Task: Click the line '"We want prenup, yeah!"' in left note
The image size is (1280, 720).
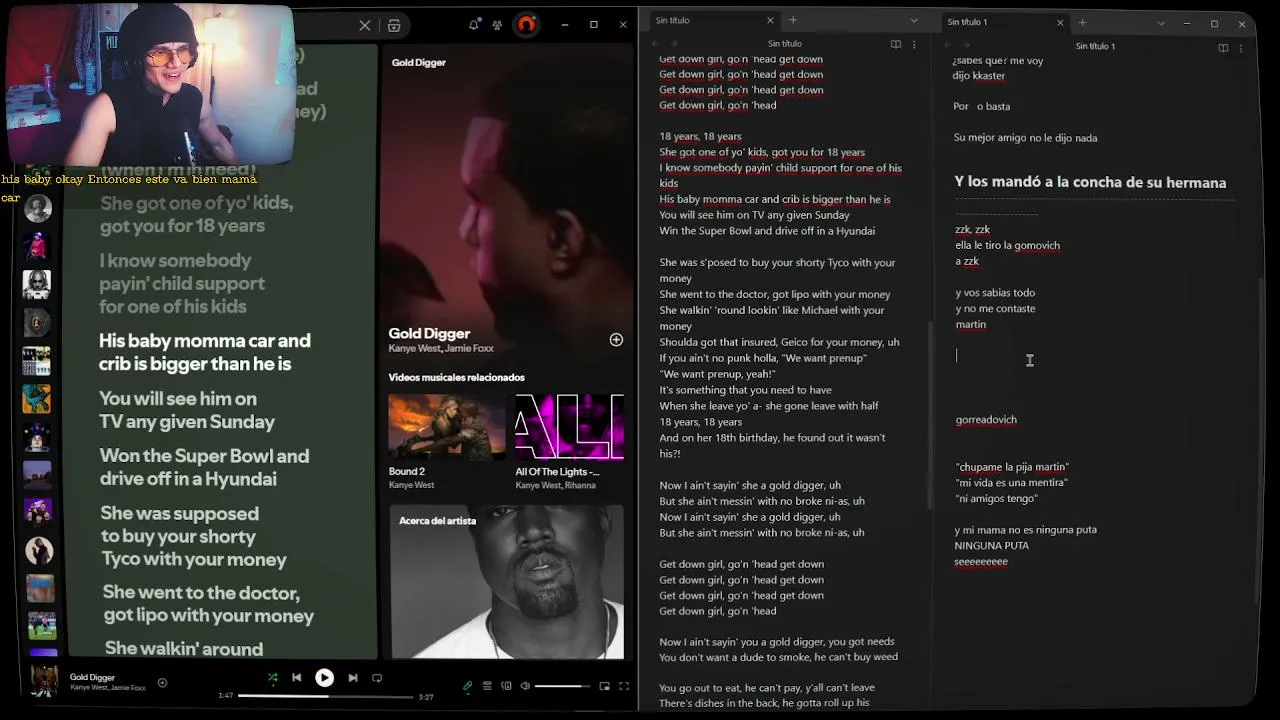Action: pyautogui.click(x=717, y=374)
